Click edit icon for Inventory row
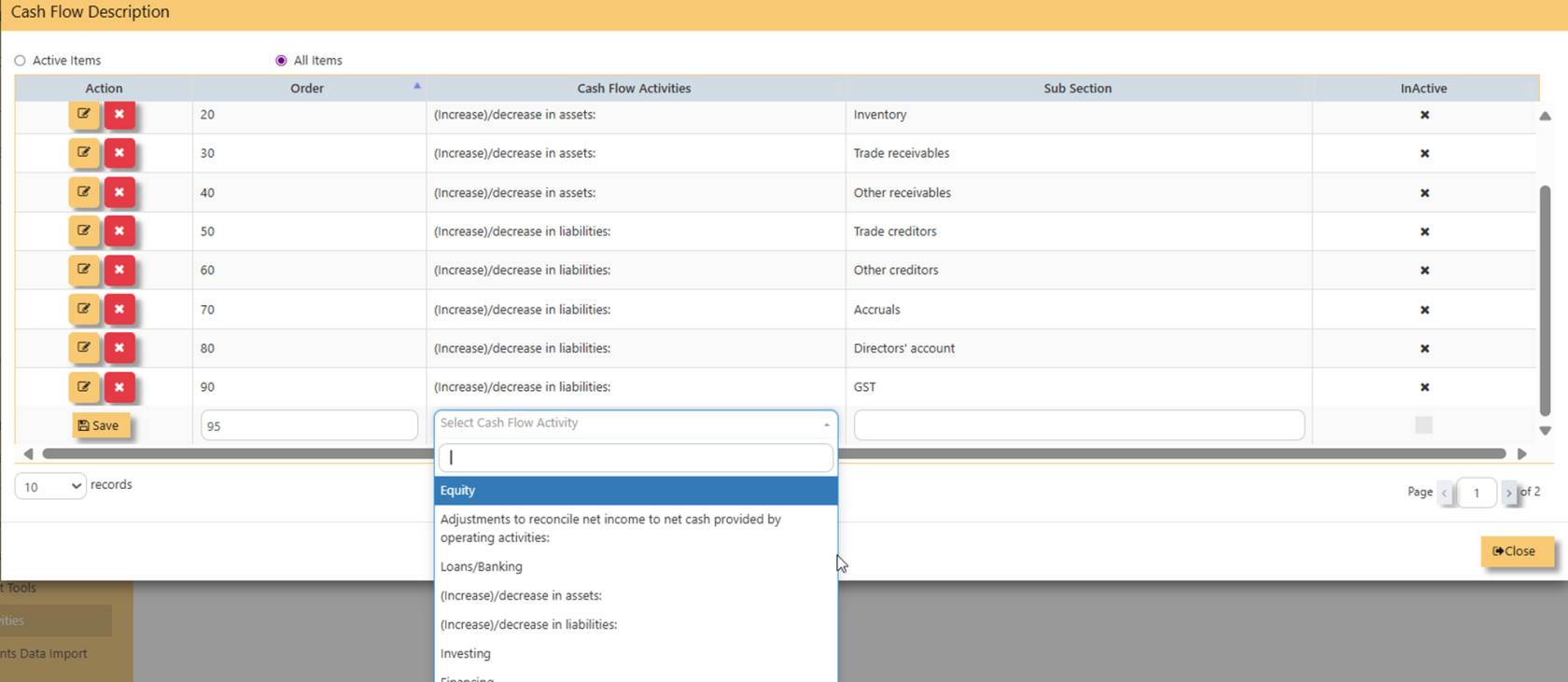Image resolution: width=1568 pixels, height=682 pixels. click(83, 115)
